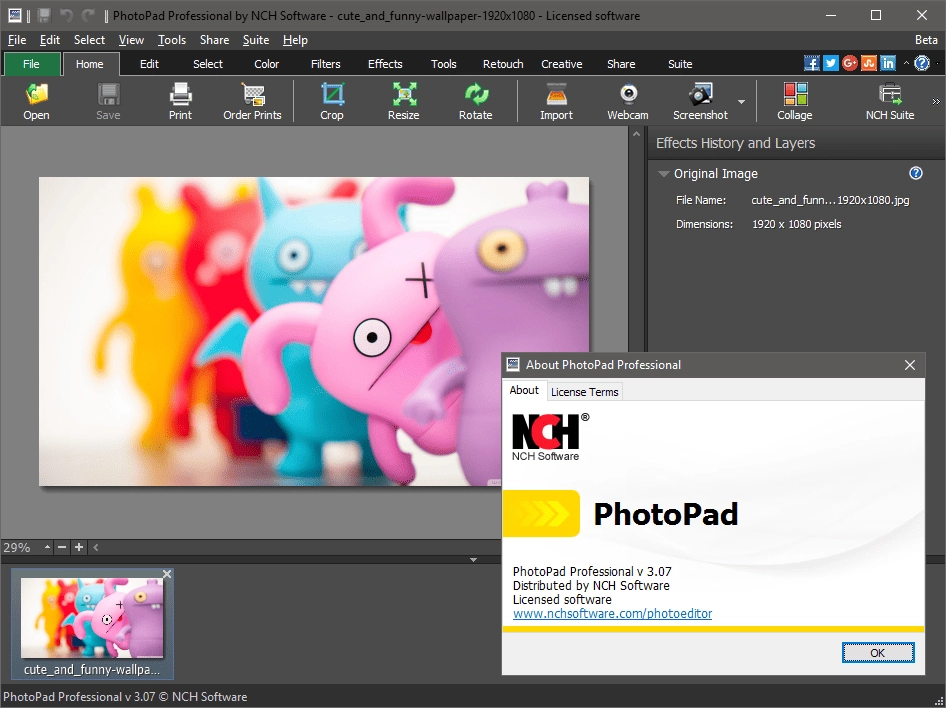Screen dimensions: 946x708
Task: Click OK in About dialog
Action: click(x=878, y=653)
